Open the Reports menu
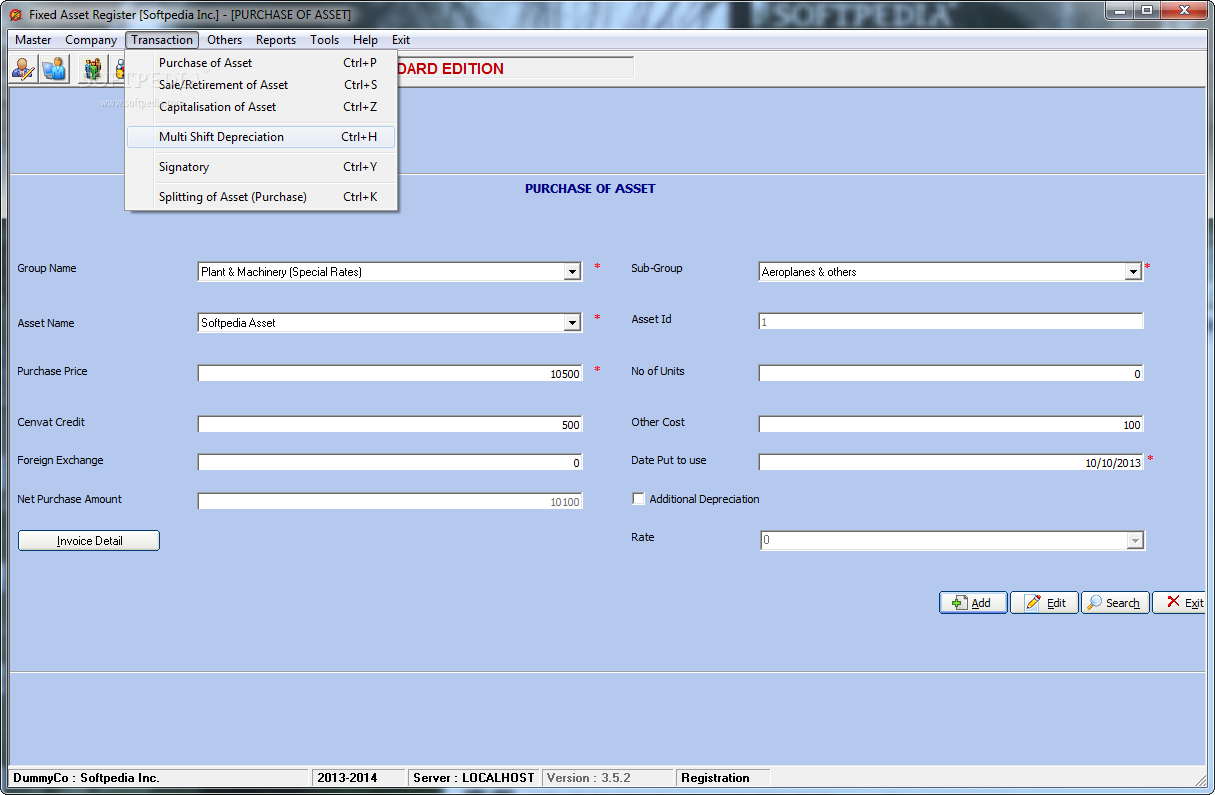 pyautogui.click(x=276, y=40)
